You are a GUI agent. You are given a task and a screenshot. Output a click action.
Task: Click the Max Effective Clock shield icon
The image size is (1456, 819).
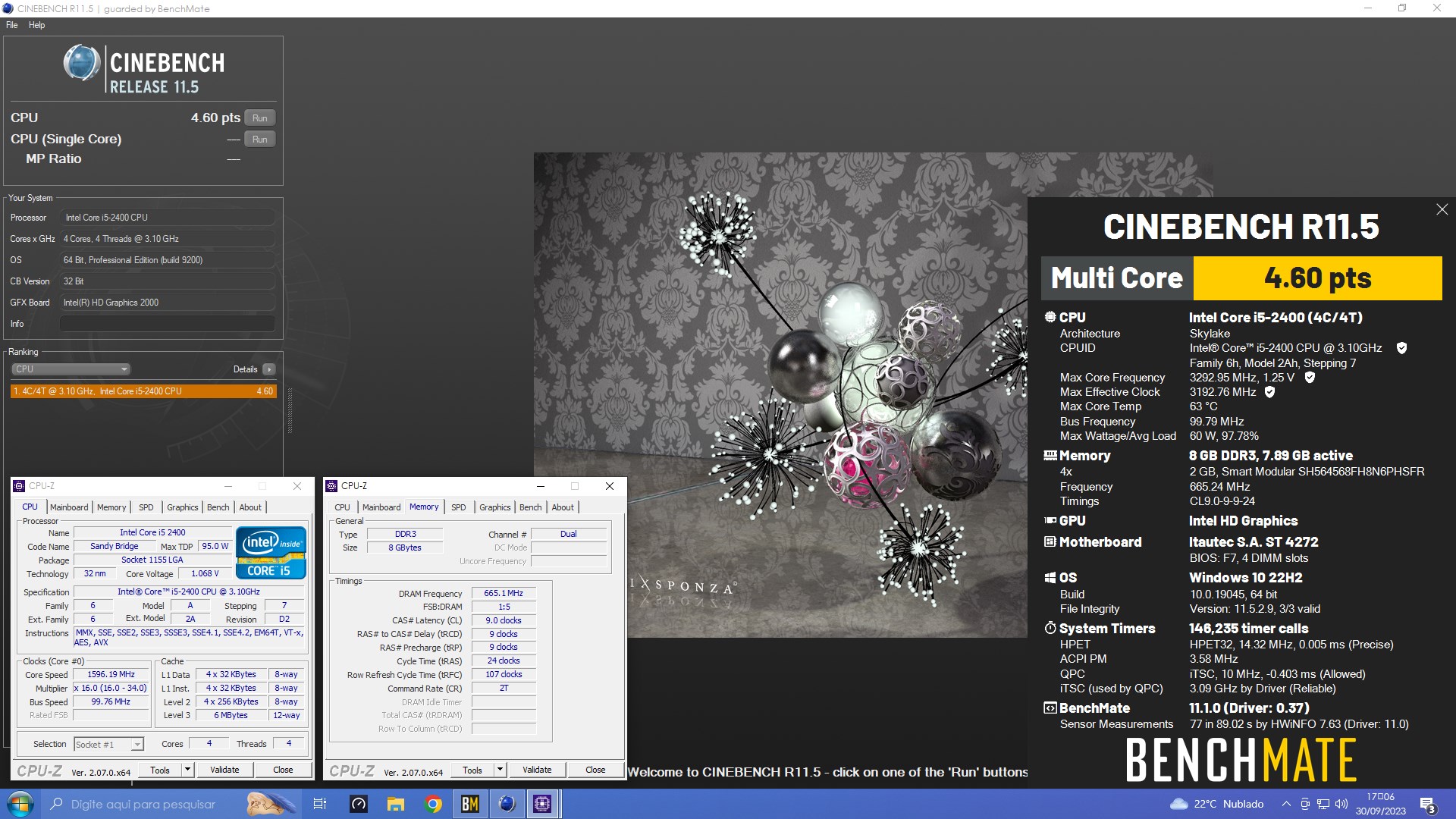(1269, 392)
